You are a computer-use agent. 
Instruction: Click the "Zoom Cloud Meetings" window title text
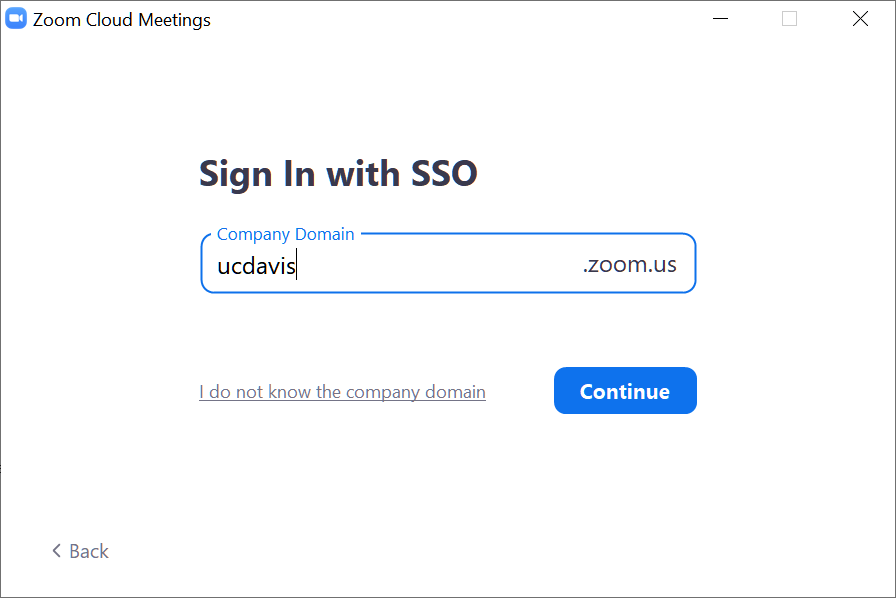(121, 20)
